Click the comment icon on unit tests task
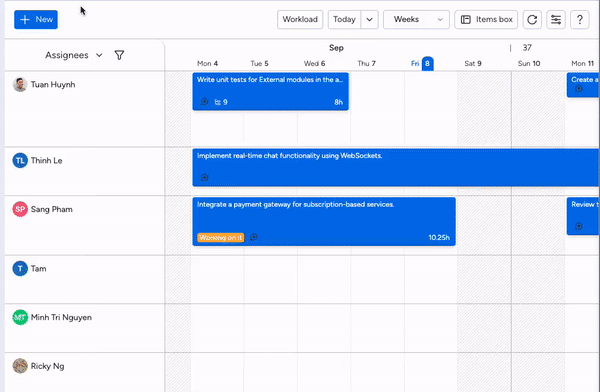 pyautogui.click(x=204, y=102)
